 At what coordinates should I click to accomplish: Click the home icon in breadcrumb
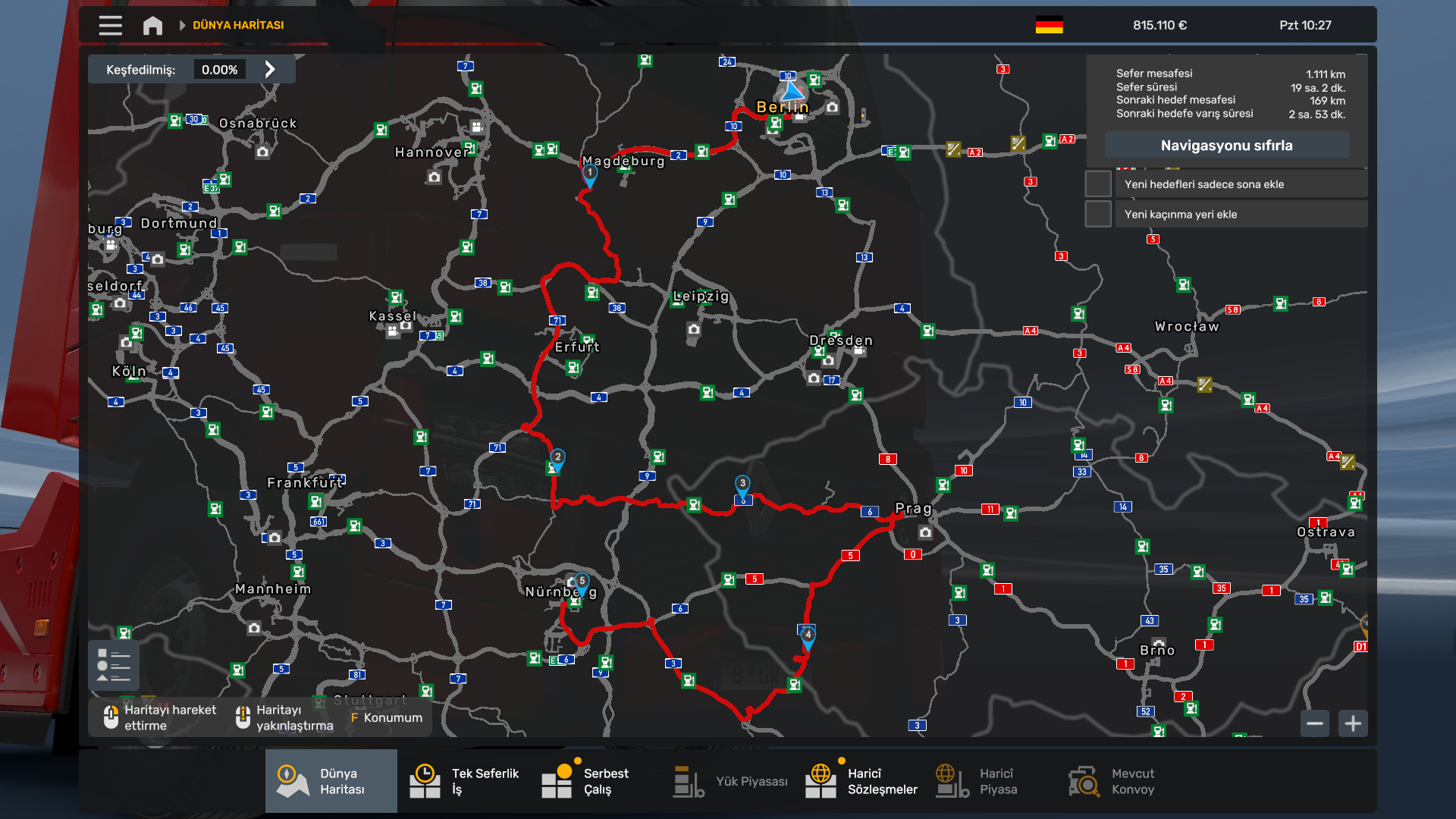pos(152,25)
